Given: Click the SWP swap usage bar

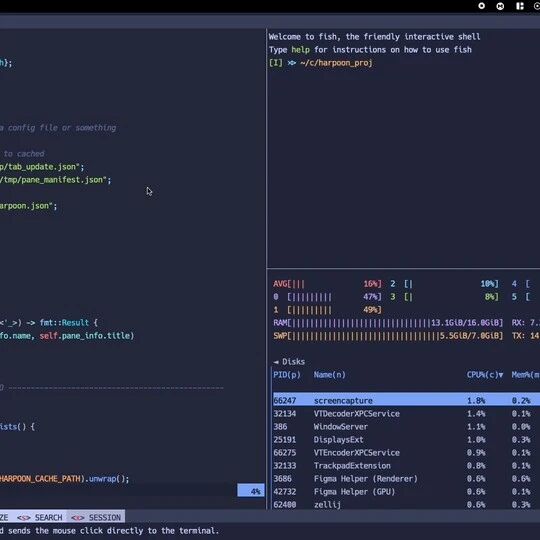Looking at the screenshot, I should pyautogui.click(x=388, y=336).
